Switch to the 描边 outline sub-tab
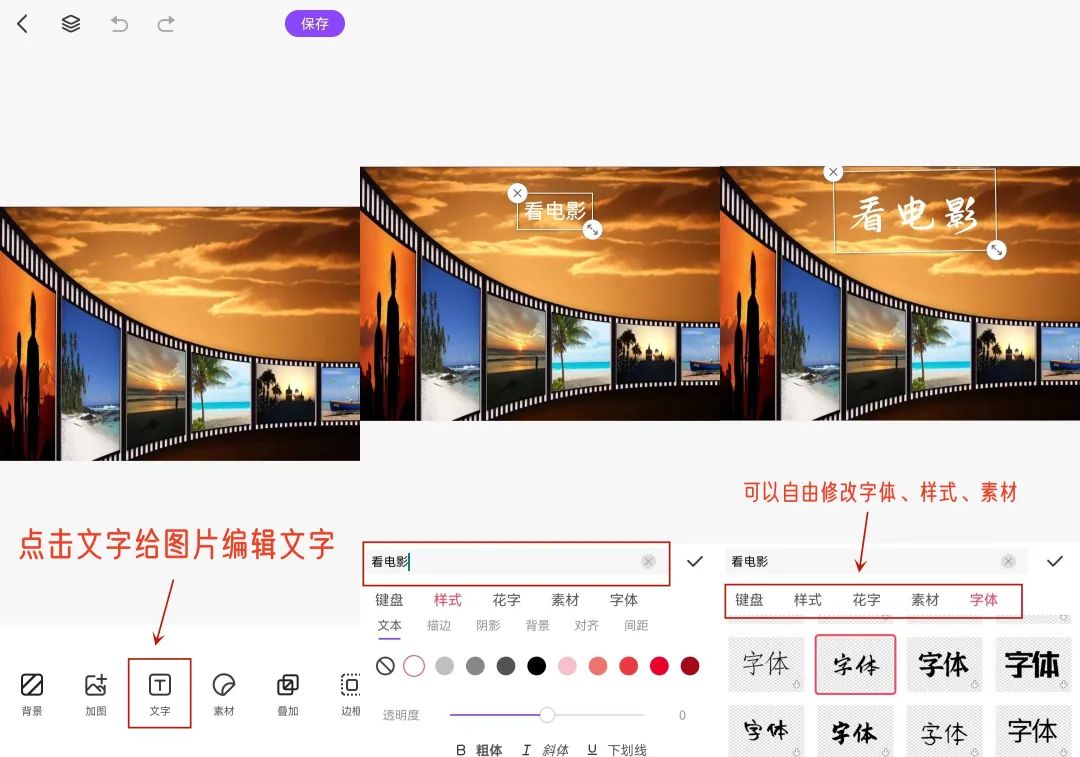 439,624
